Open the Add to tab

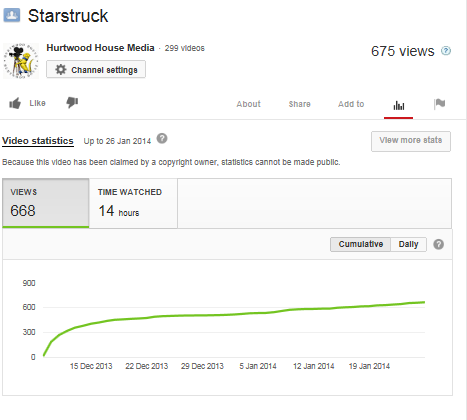[x=351, y=104]
